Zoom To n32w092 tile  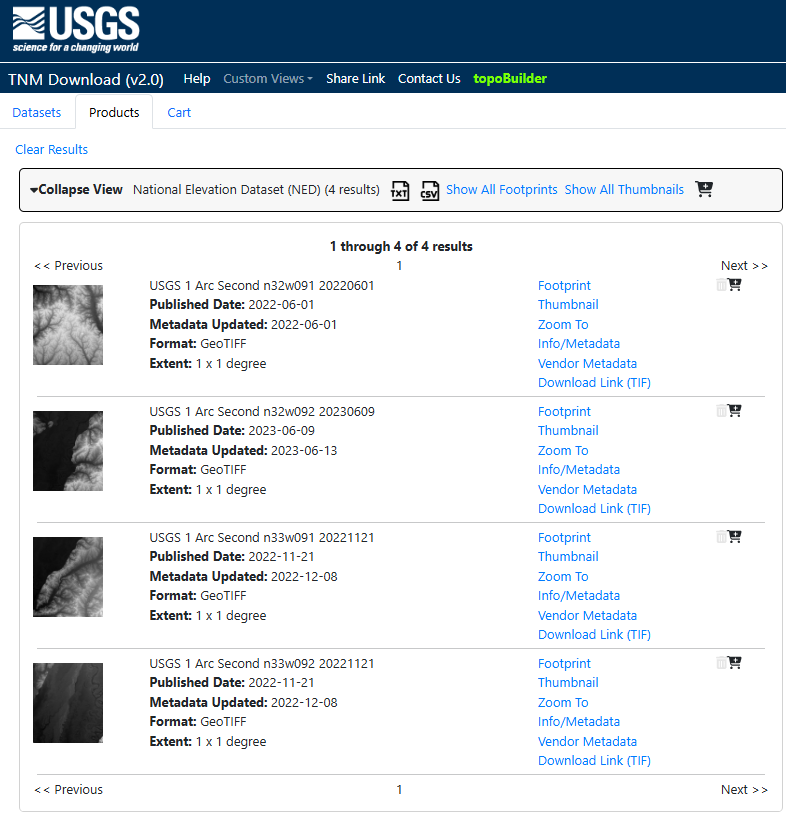click(563, 450)
